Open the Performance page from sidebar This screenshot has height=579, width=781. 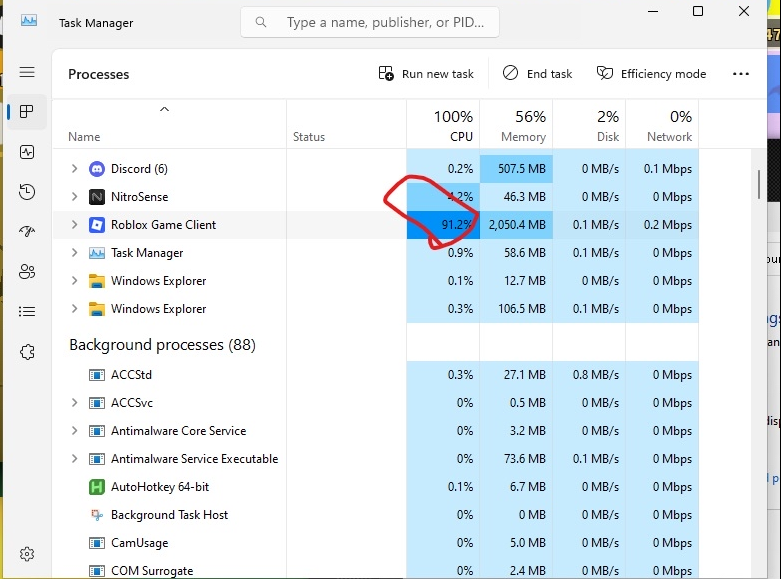27,152
